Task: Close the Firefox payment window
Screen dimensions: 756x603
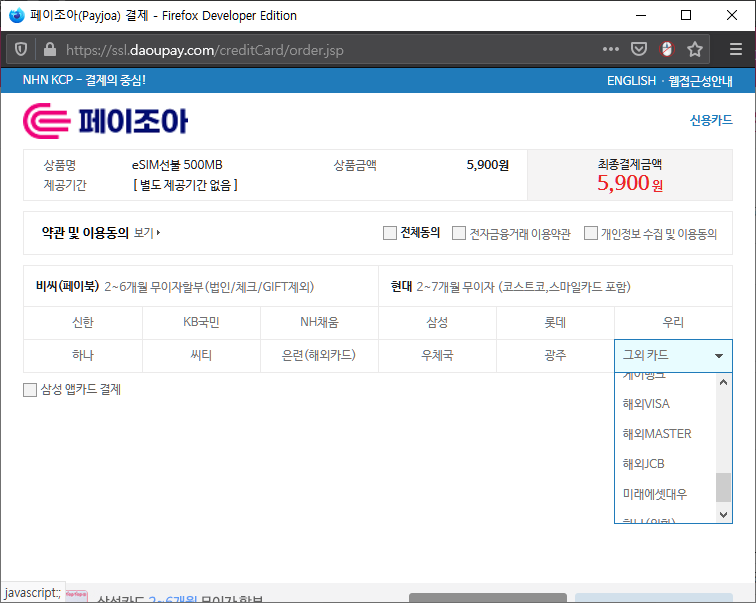Action: [x=732, y=15]
